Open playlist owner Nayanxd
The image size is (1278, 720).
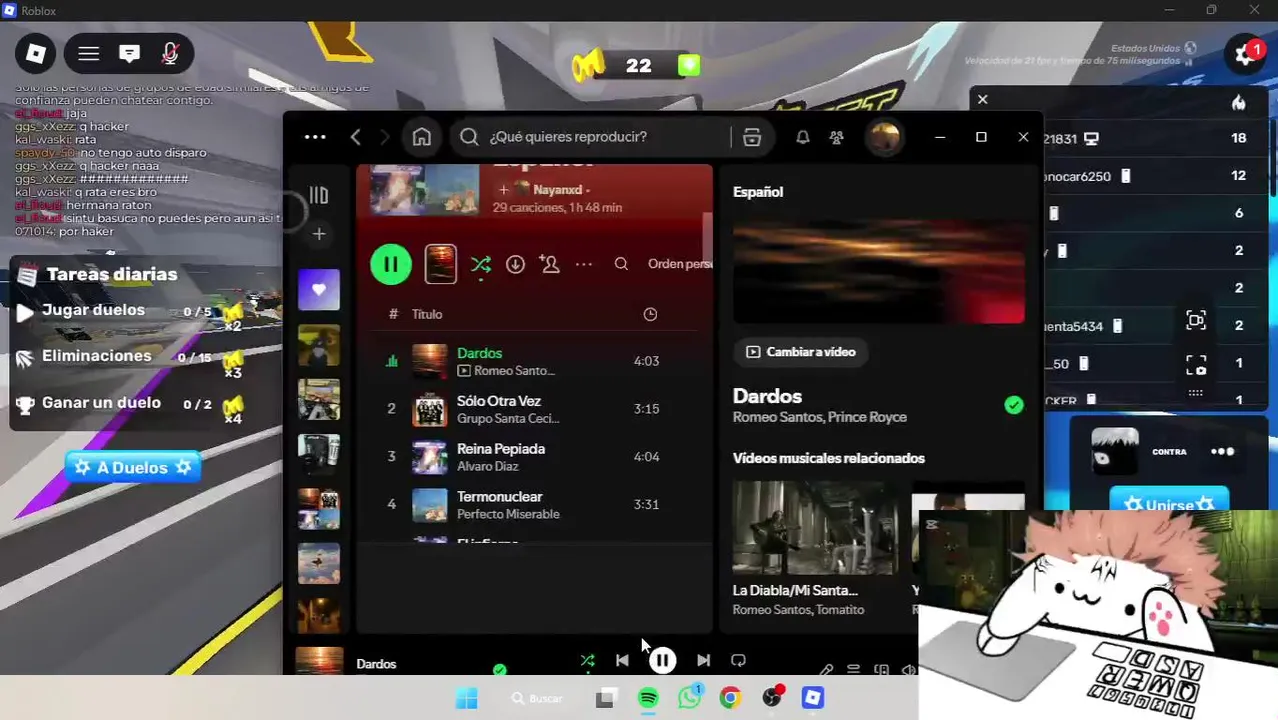[x=559, y=189]
